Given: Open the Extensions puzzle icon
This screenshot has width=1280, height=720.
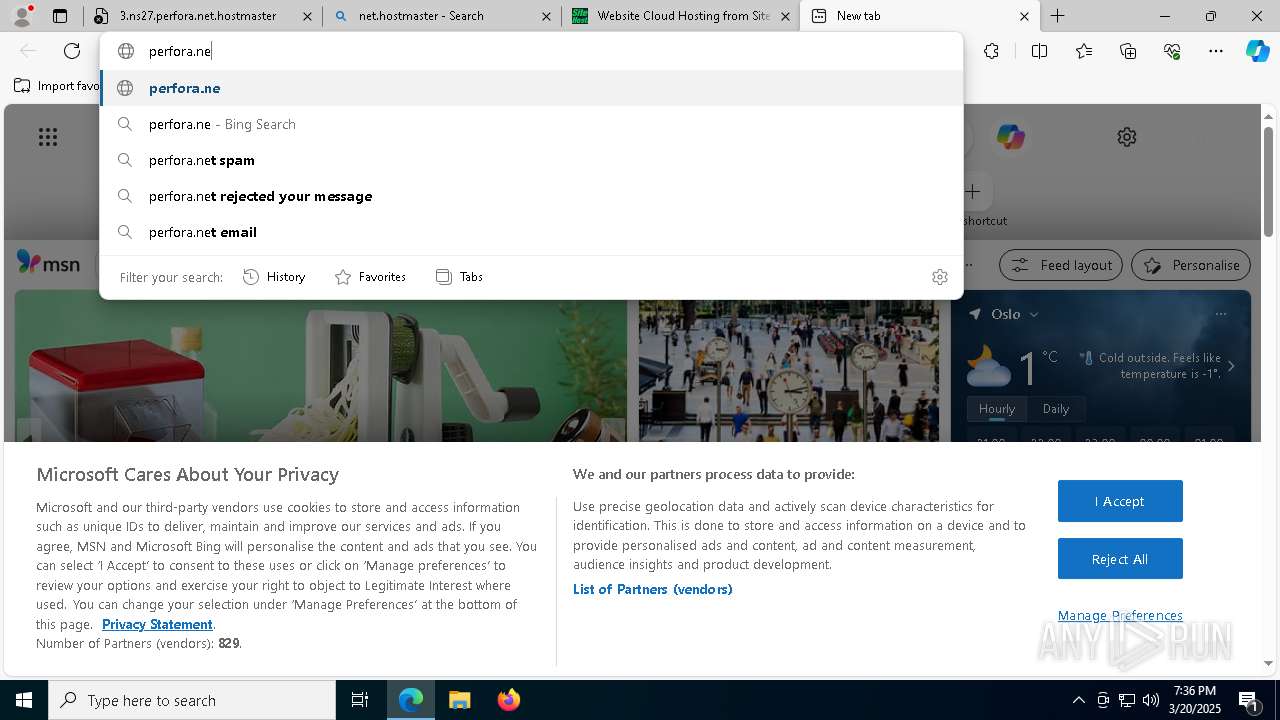Looking at the screenshot, I should [991, 51].
